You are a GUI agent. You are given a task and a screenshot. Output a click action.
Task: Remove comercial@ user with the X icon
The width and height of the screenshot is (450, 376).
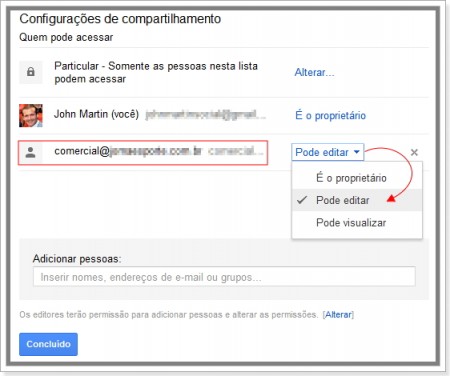click(414, 153)
